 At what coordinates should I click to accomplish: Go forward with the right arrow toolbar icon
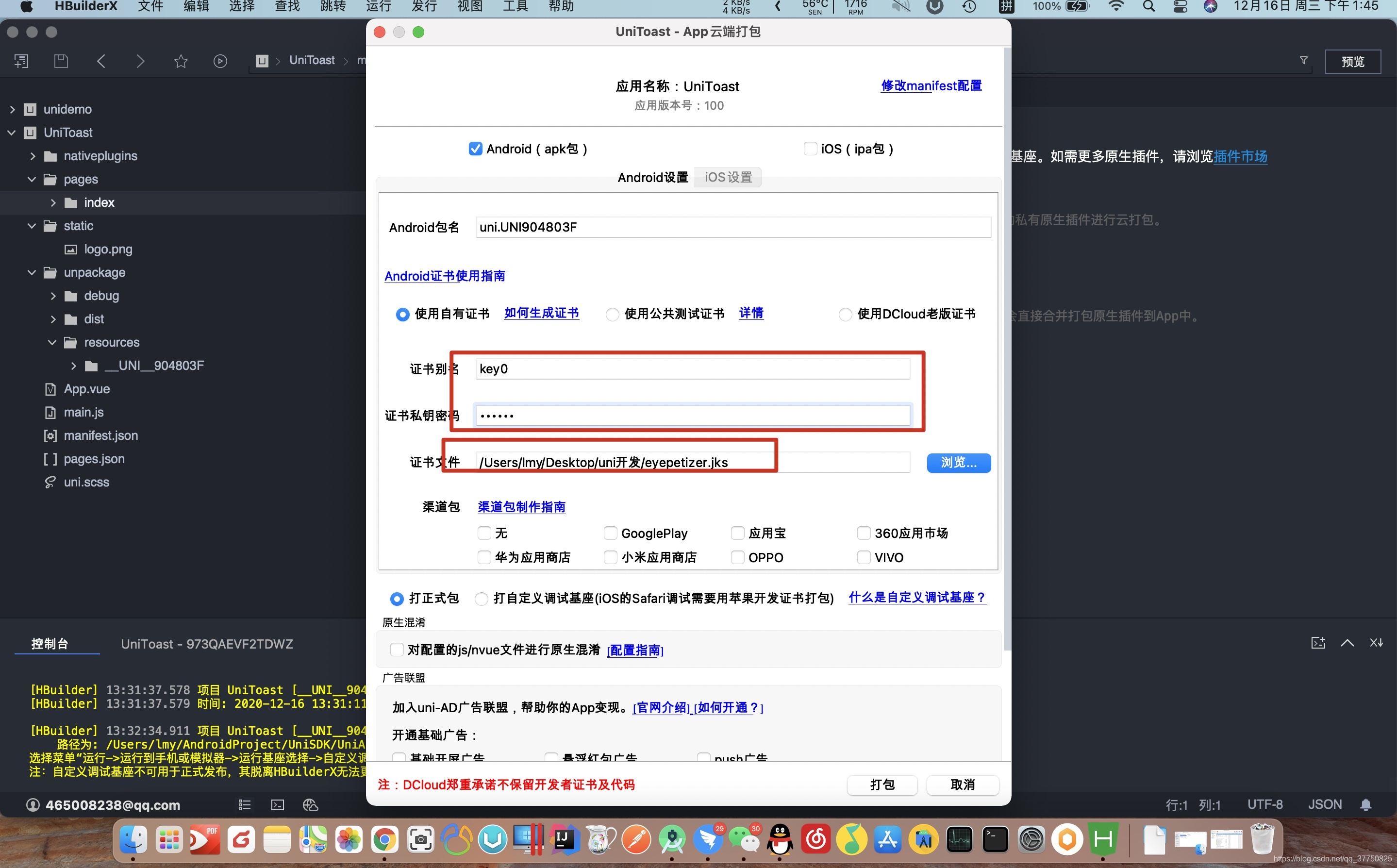point(140,61)
